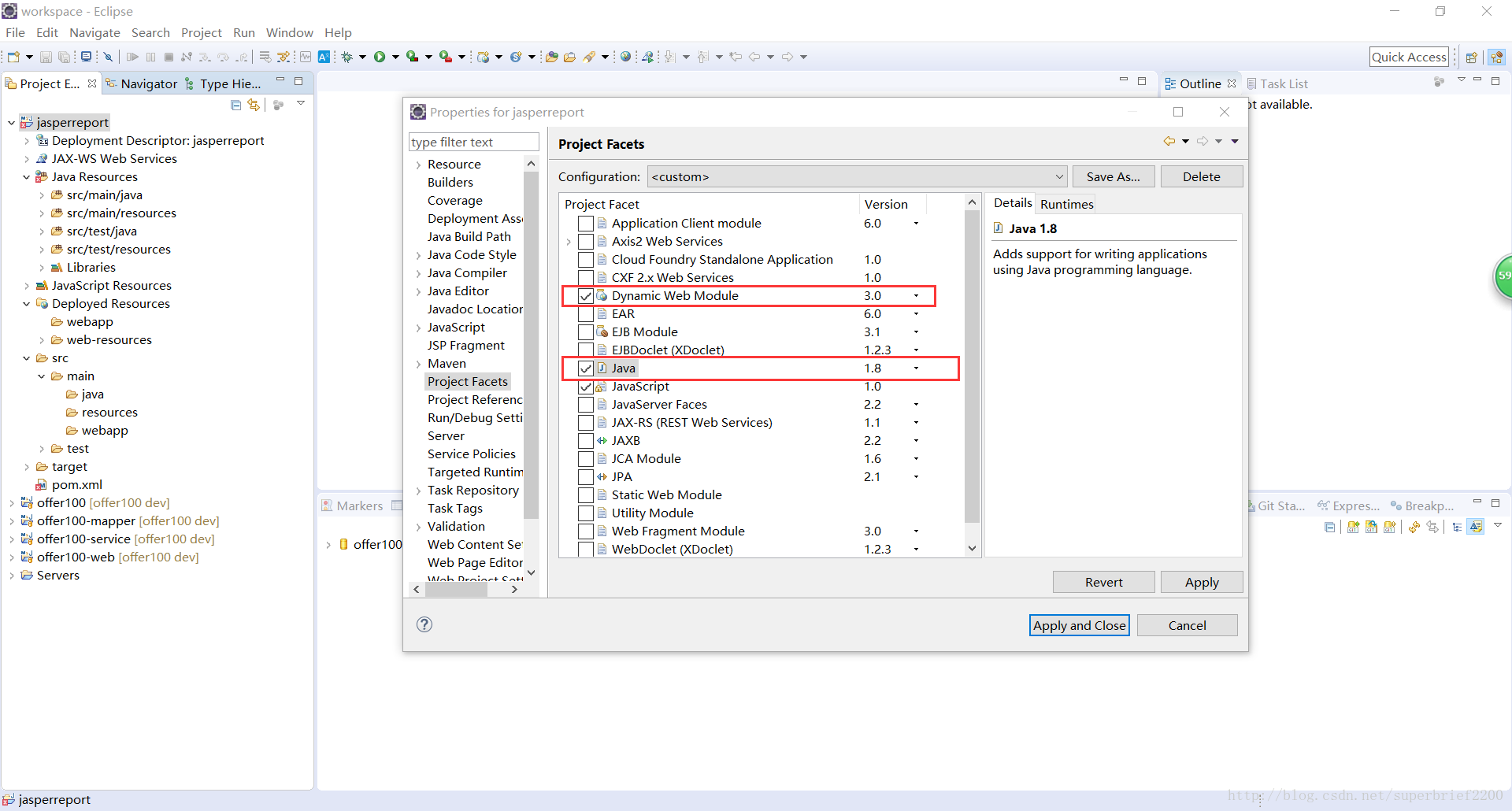Enable the JPA facet checkbox
Screen dimensions: 1512x811
585,477
